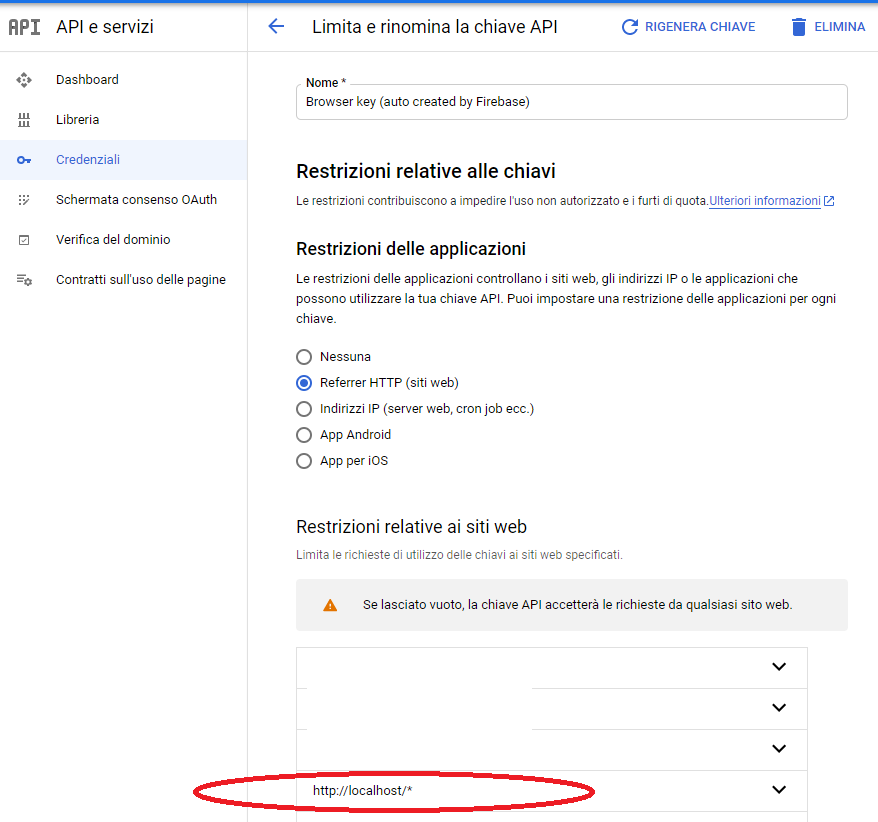Open the Ulteriori informazioni link

pos(764,200)
